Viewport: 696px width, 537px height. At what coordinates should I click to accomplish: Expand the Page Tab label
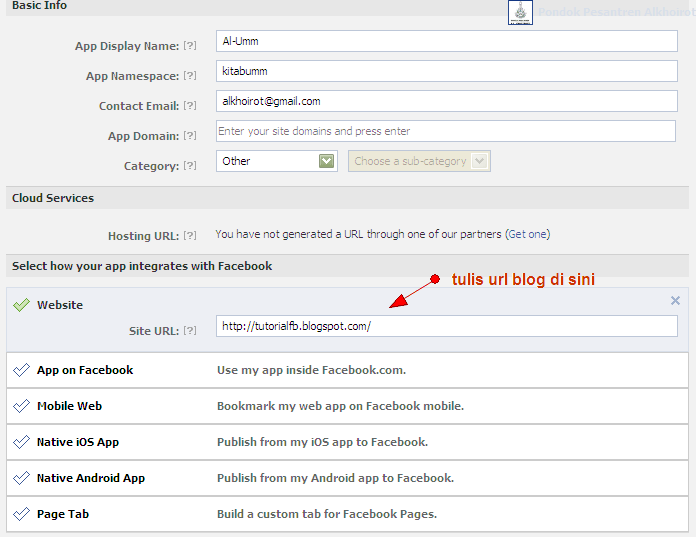(63, 514)
